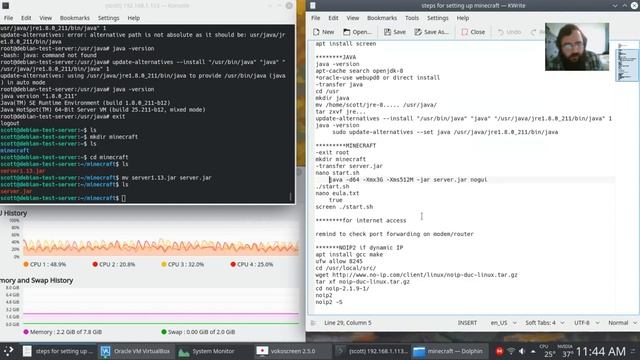
Task: Open the Konsole Help menu
Action: click(133, 18)
